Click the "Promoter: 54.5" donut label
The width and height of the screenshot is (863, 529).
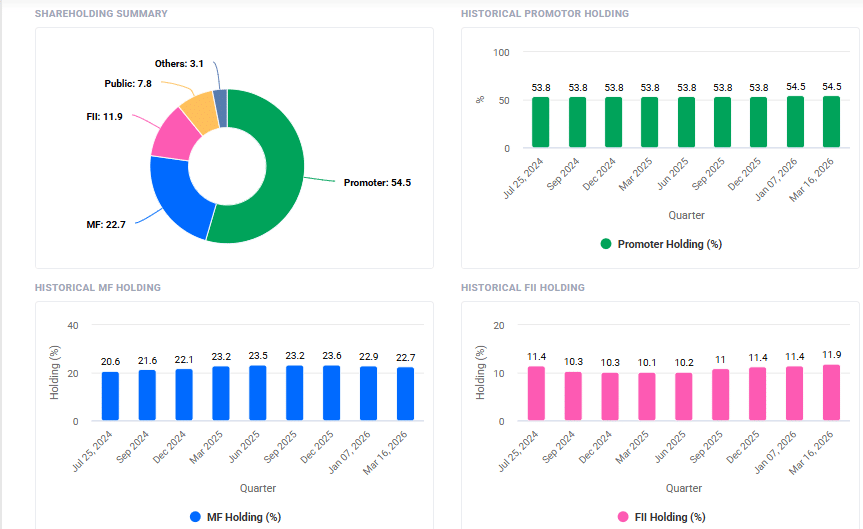[377, 183]
